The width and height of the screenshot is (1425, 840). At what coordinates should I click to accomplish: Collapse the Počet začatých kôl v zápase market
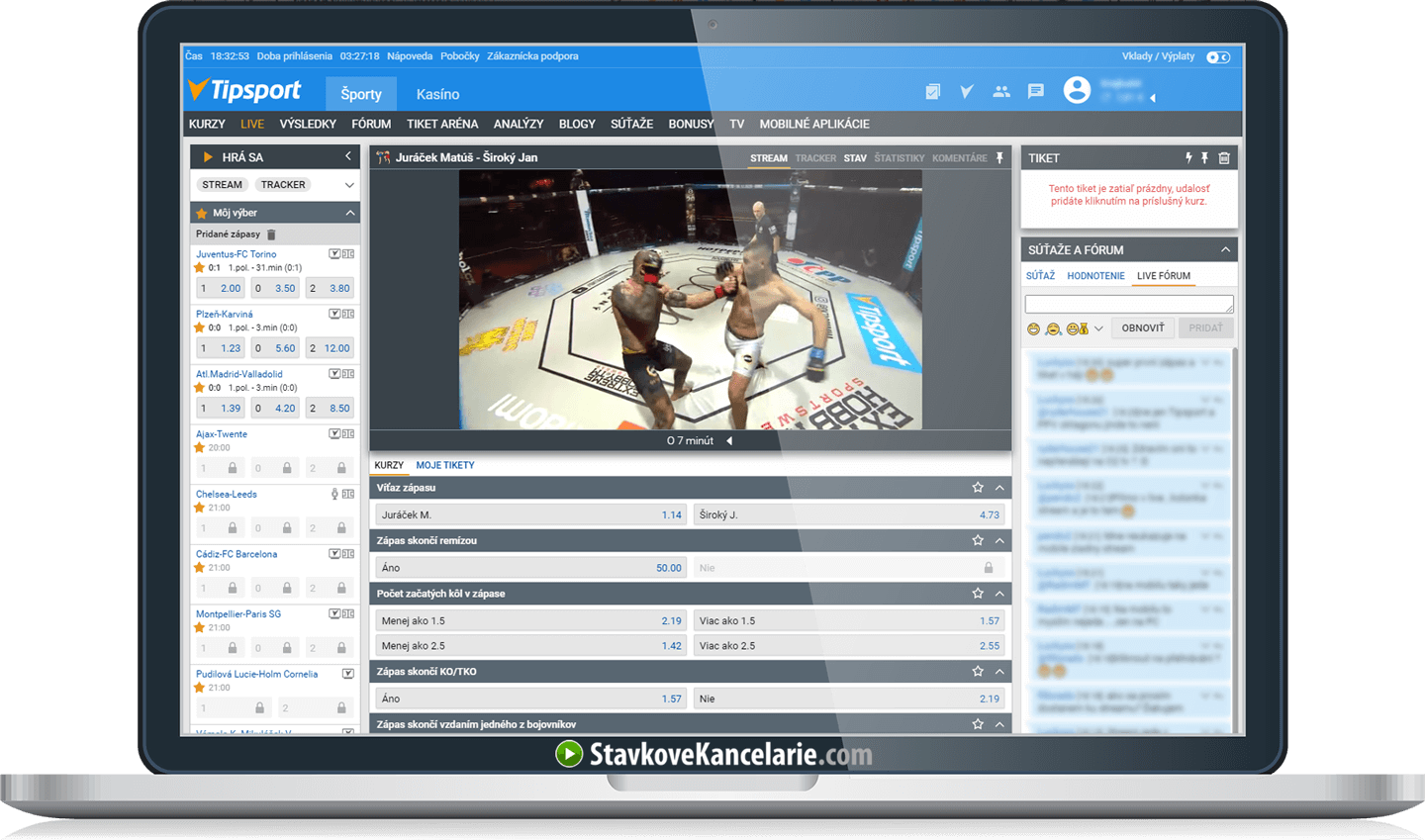pyautogui.click(x=999, y=594)
